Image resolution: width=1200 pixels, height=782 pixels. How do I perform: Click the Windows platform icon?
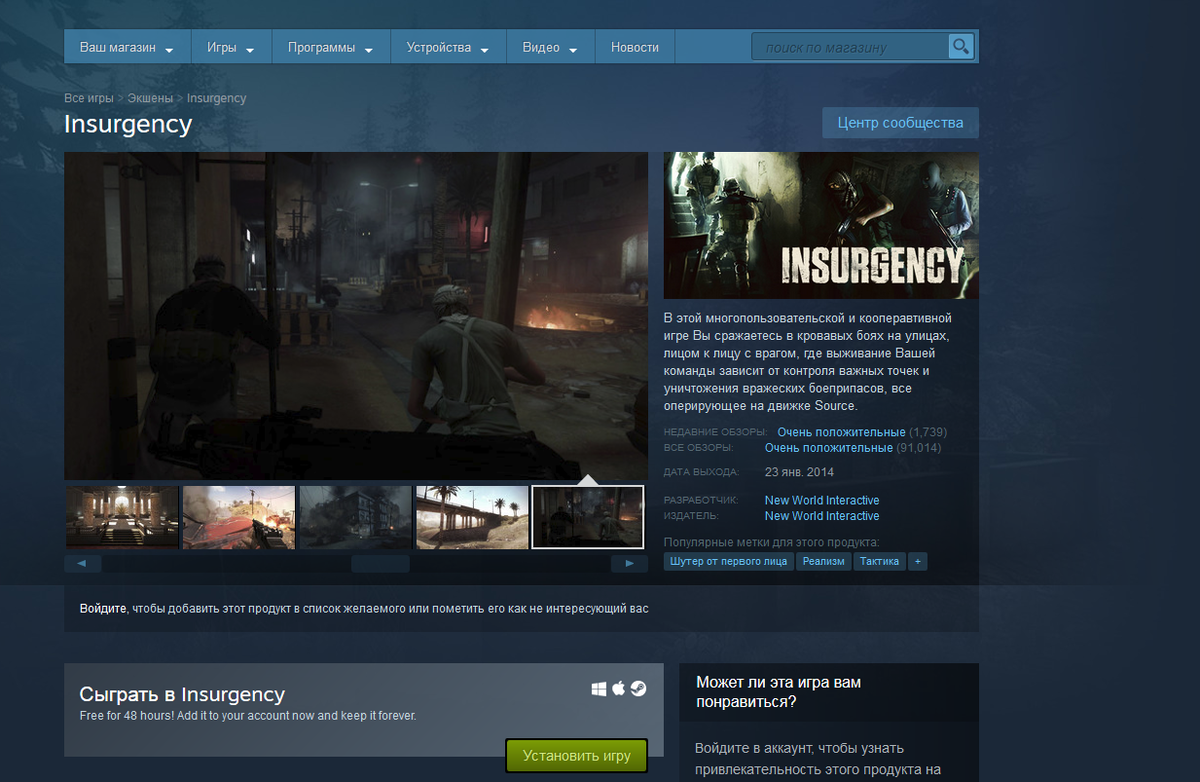[599, 689]
